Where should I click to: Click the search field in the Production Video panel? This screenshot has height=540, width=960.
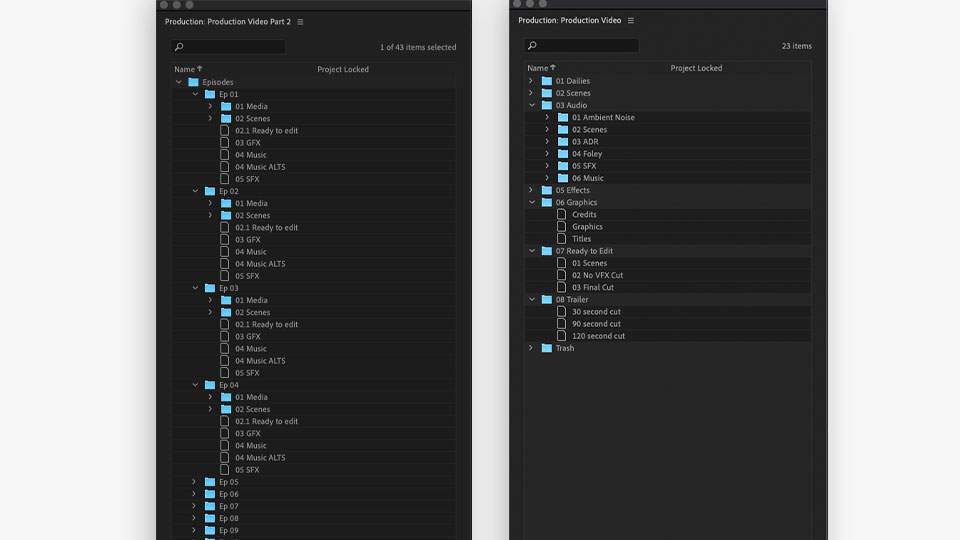coord(582,45)
